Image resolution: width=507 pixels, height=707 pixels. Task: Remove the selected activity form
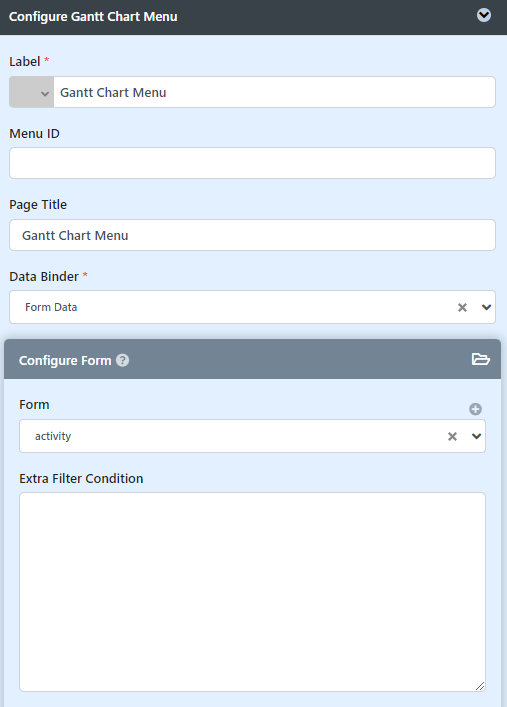point(452,436)
